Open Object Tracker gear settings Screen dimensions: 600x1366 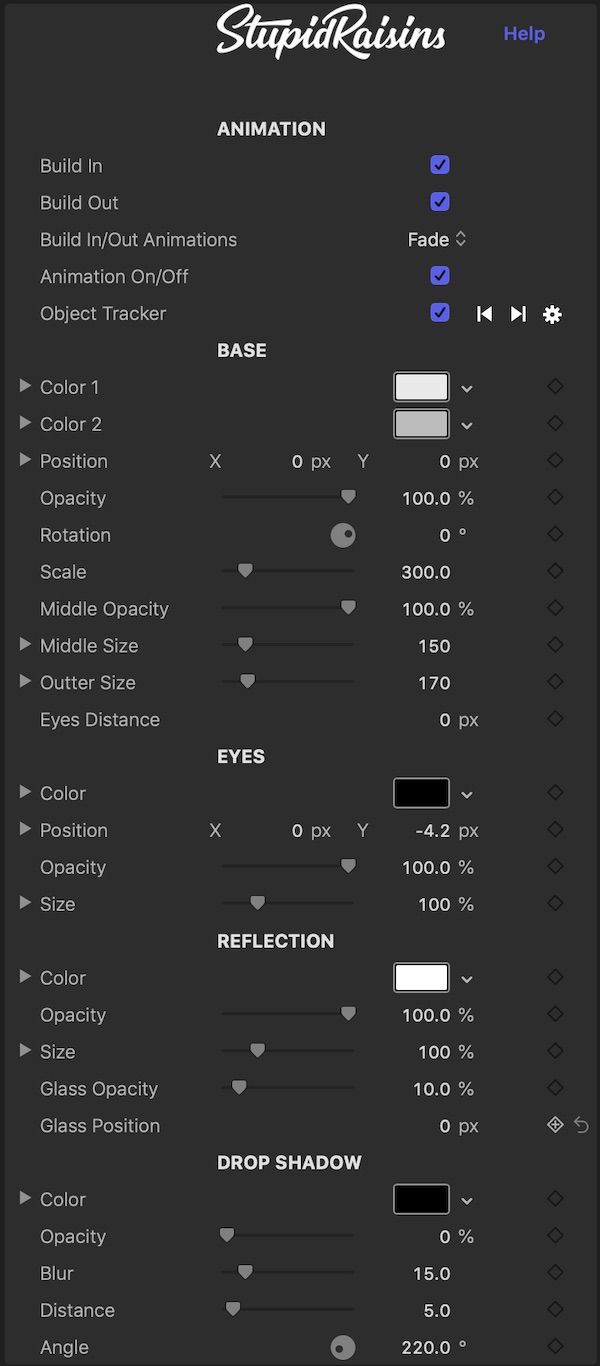pos(552,314)
